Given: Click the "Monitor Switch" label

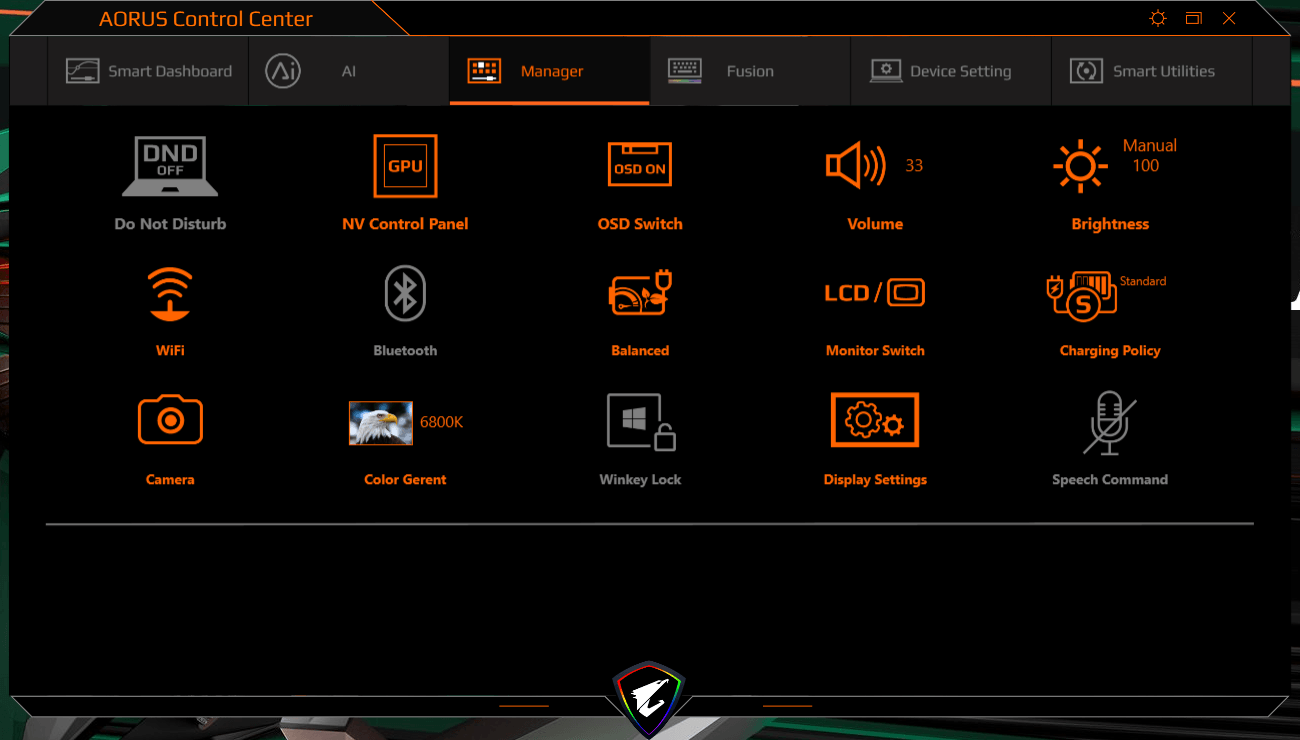Looking at the screenshot, I should tap(875, 351).
